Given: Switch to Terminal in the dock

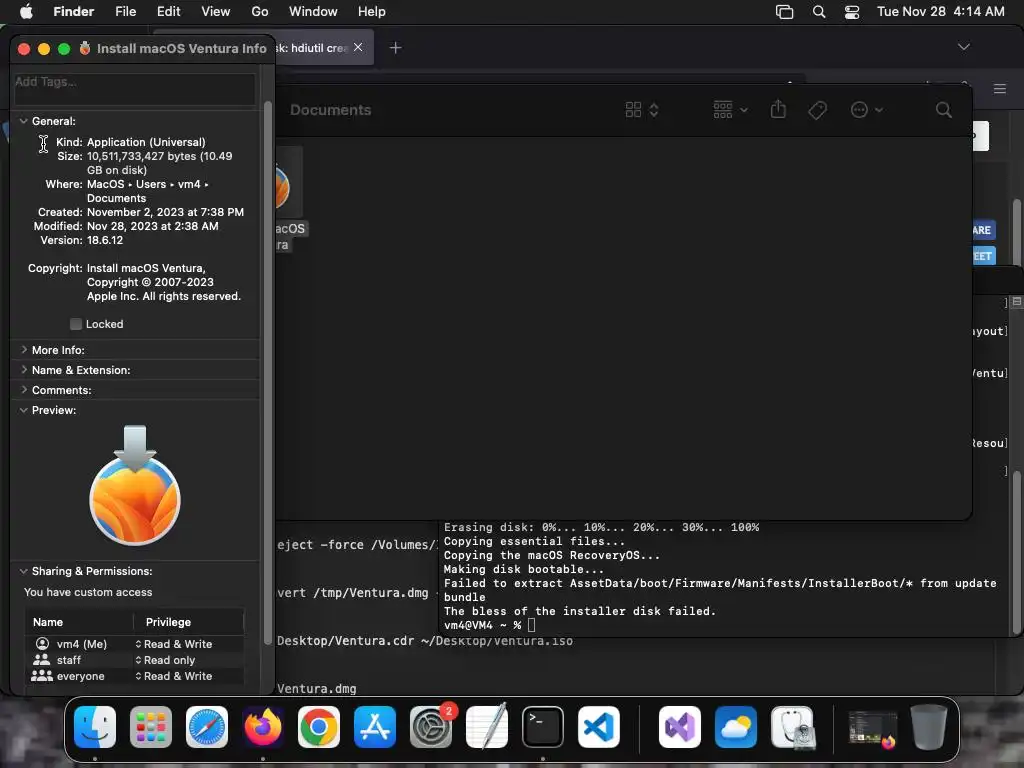Looking at the screenshot, I should tap(543, 727).
